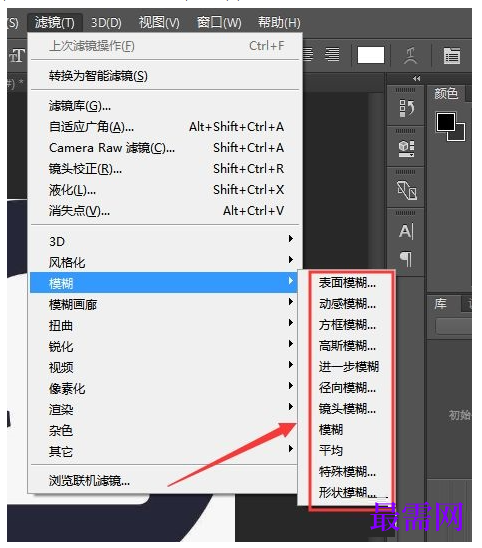Open the Paragraph panel icon
Image resolution: width=482 pixels, height=548 pixels.
(x=406, y=259)
